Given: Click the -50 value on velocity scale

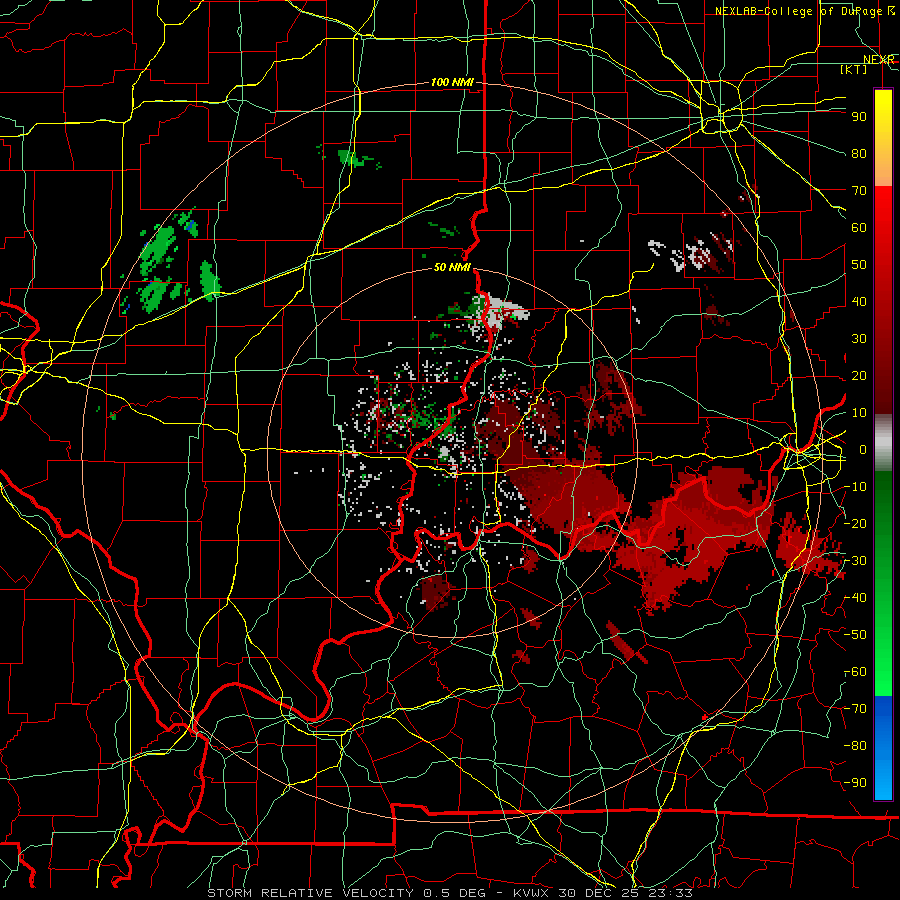Looking at the screenshot, I should [x=855, y=634].
